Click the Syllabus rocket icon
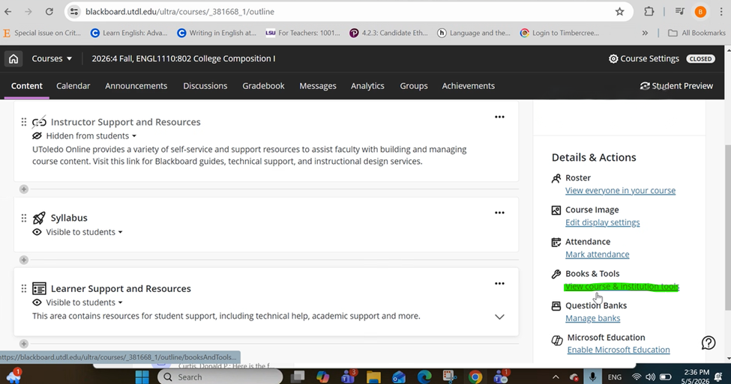 pyautogui.click(x=39, y=218)
